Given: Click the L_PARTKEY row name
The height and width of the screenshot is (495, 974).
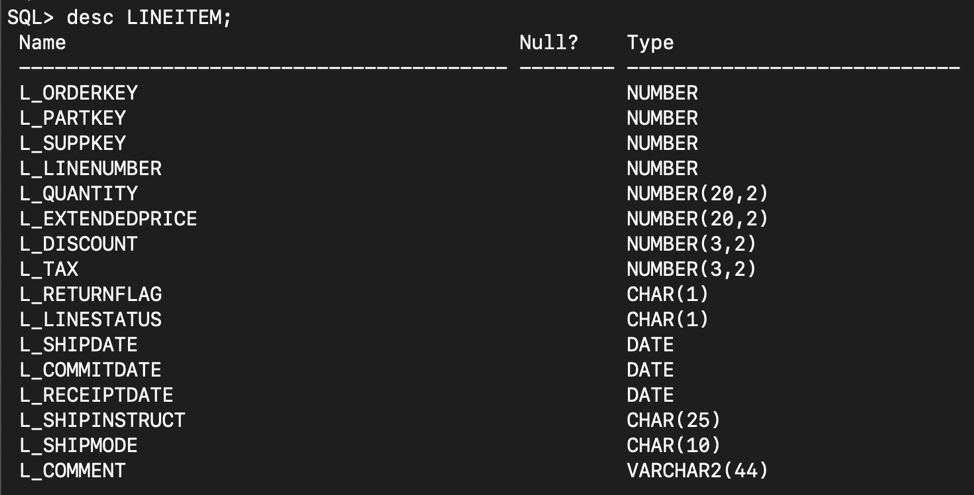Looking at the screenshot, I should click(73, 118).
